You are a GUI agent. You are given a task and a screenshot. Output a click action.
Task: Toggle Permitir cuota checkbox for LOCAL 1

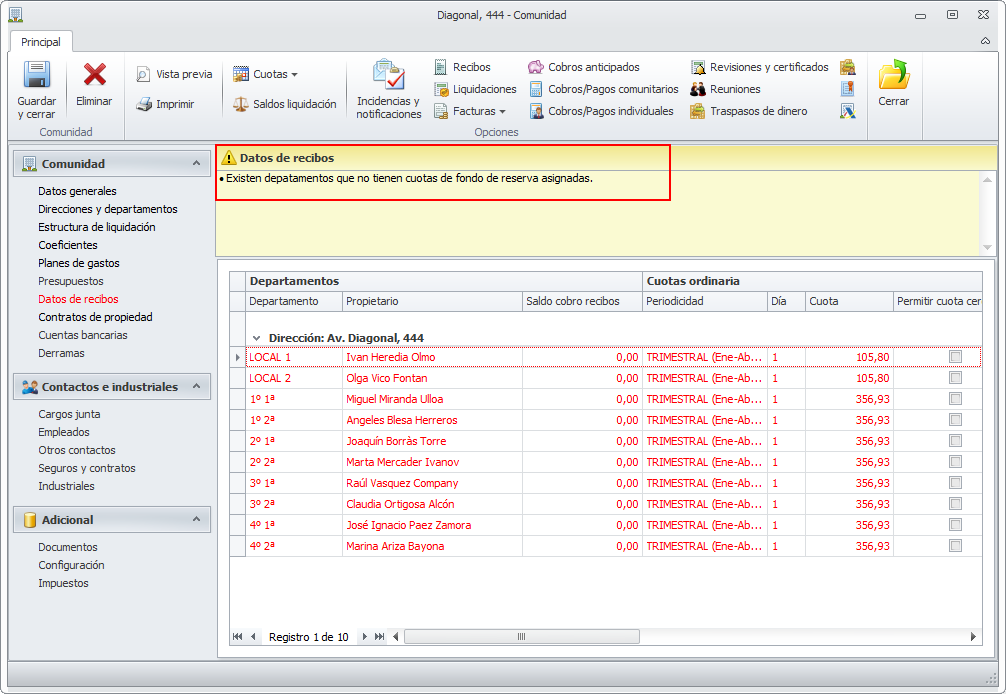pyautogui.click(x=955, y=357)
